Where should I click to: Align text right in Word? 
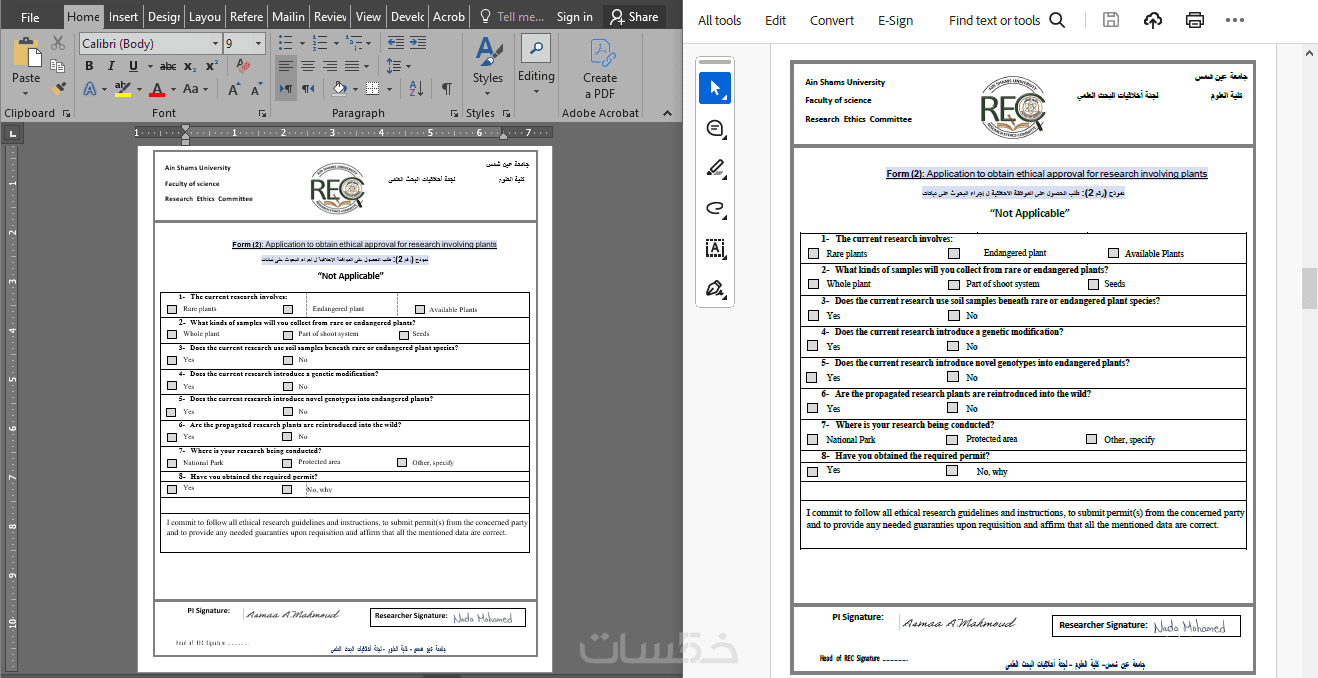click(x=330, y=66)
